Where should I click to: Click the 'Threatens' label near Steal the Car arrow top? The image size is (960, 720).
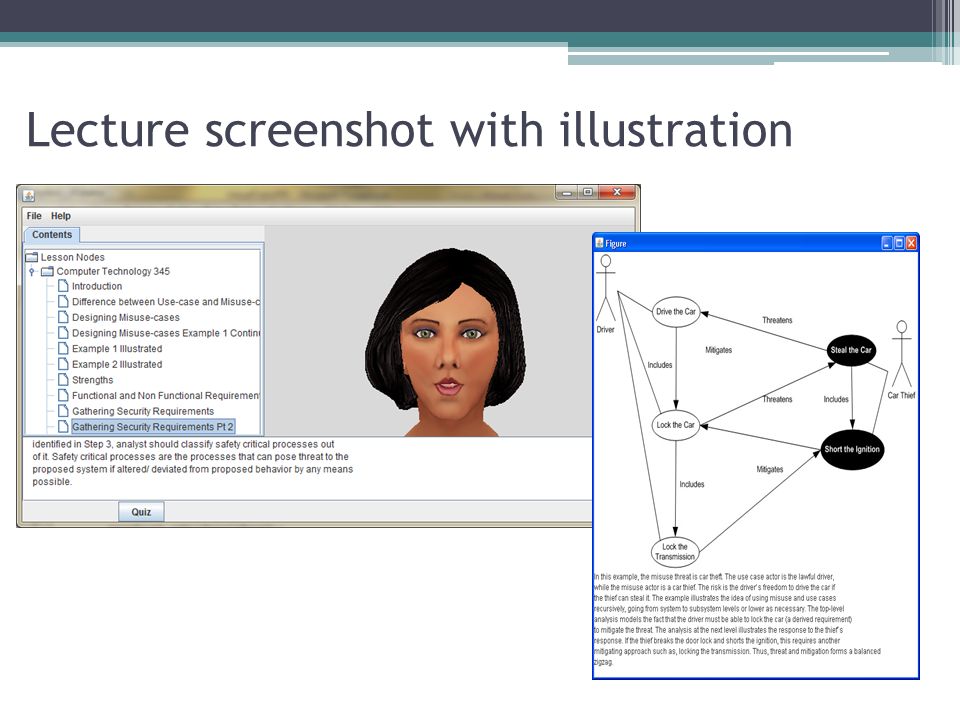click(x=777, y=320)
